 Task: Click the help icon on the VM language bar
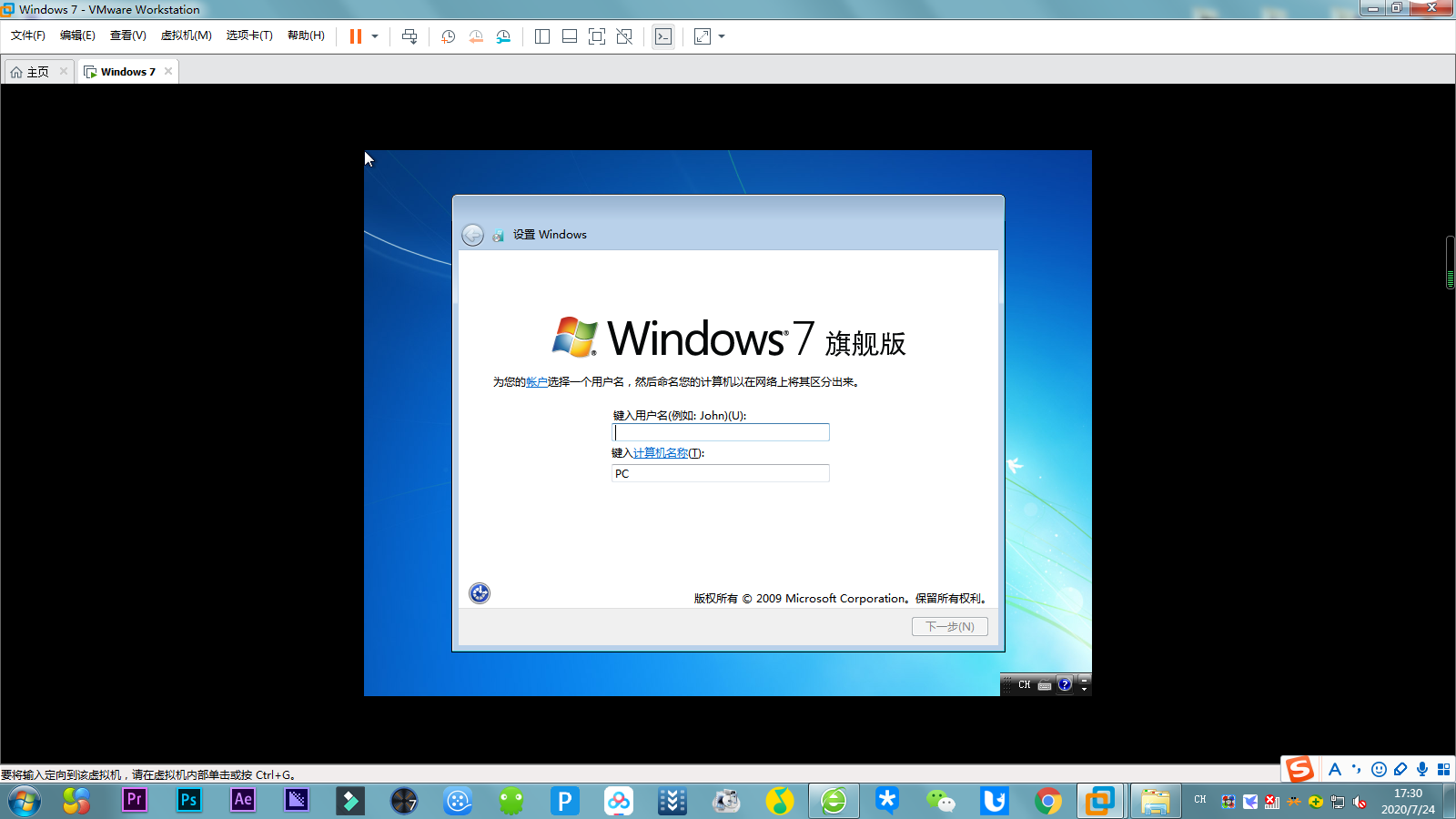tap(1065, 684)
